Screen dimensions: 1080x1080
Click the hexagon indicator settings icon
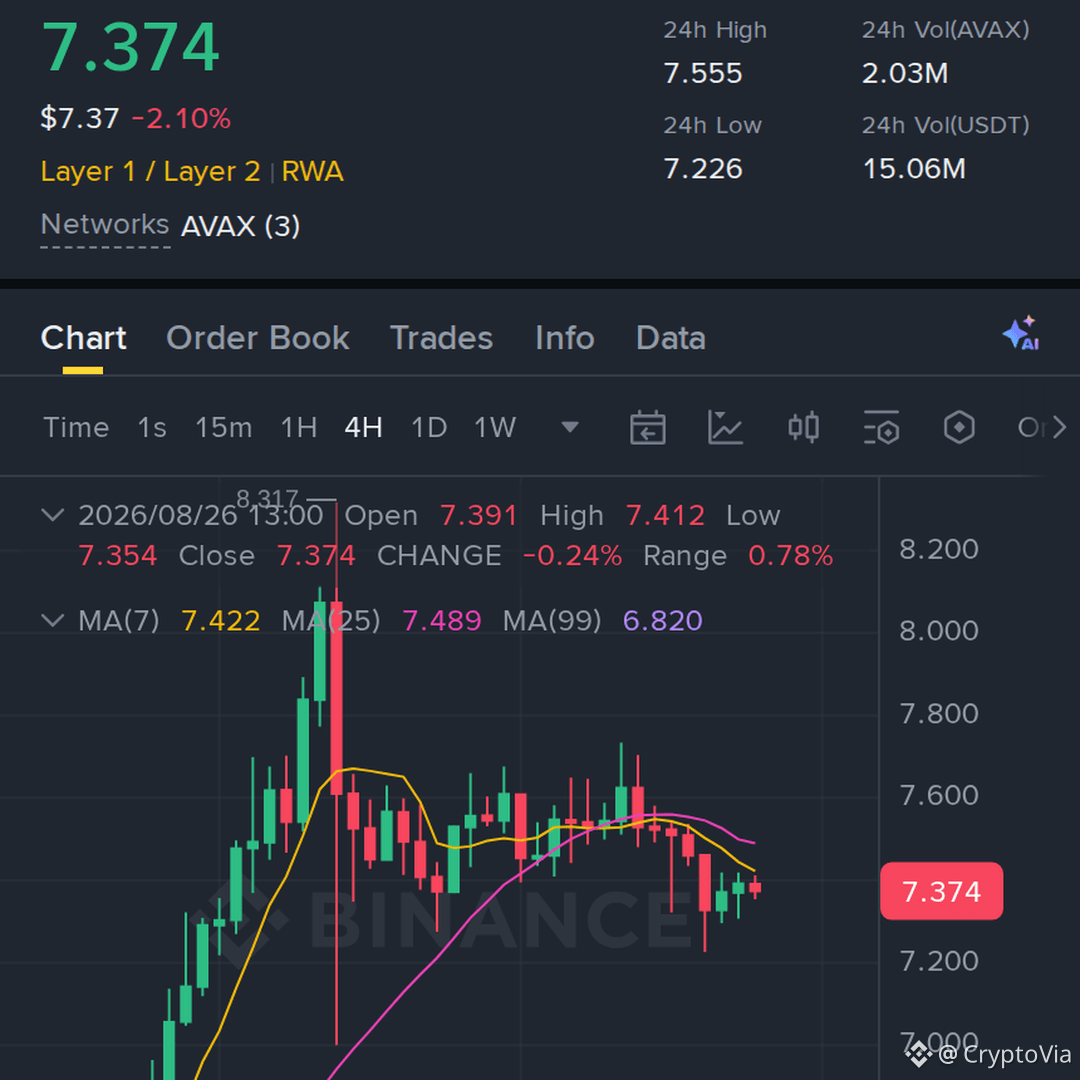coord(959,428)
